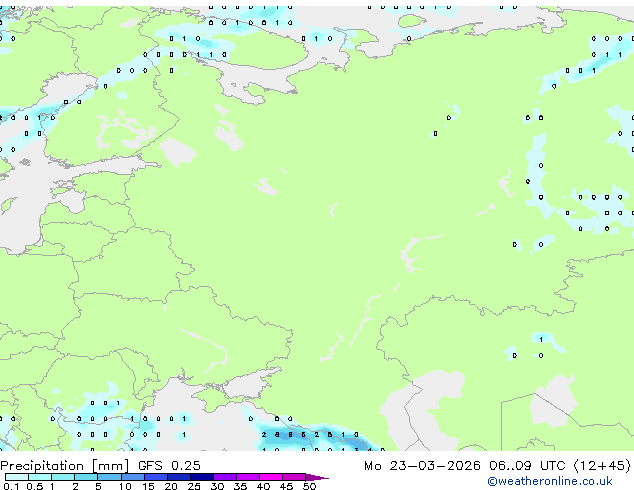Pick the 30–35 mm purple legend swatch

pyautogui.click(x=225, y=477)
